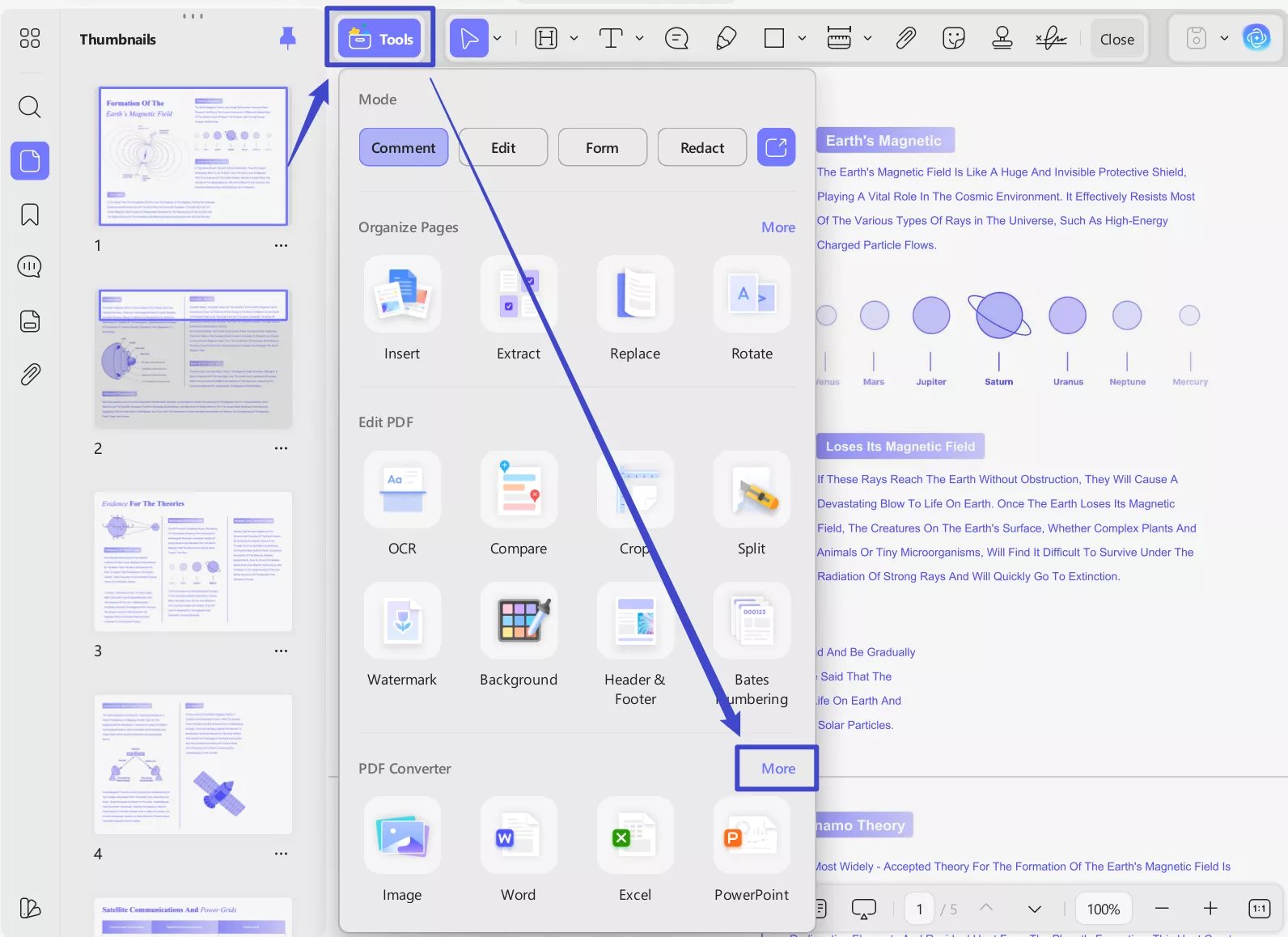Viewport: 1288px width, 937px height.
Task: Choose Replace pages tool
Action: (x=635, y=309)
